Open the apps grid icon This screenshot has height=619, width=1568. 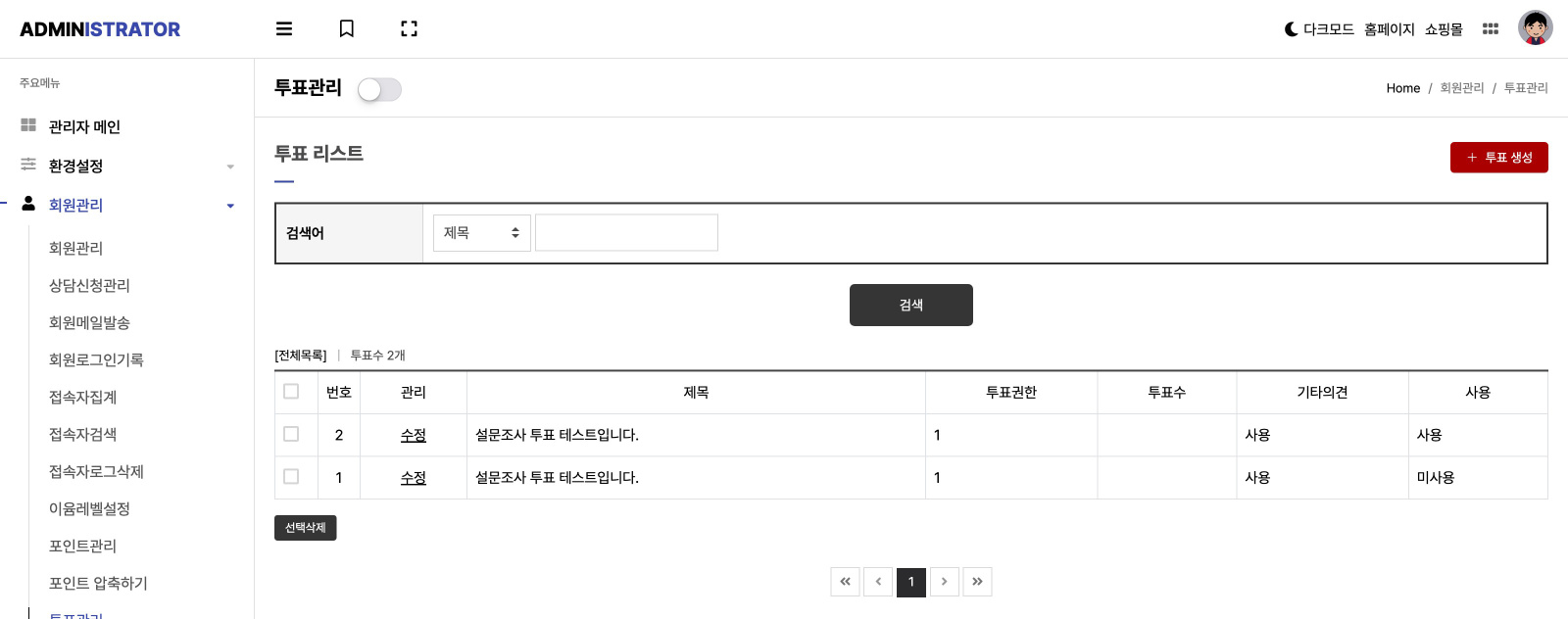[x=1491, y=29]
